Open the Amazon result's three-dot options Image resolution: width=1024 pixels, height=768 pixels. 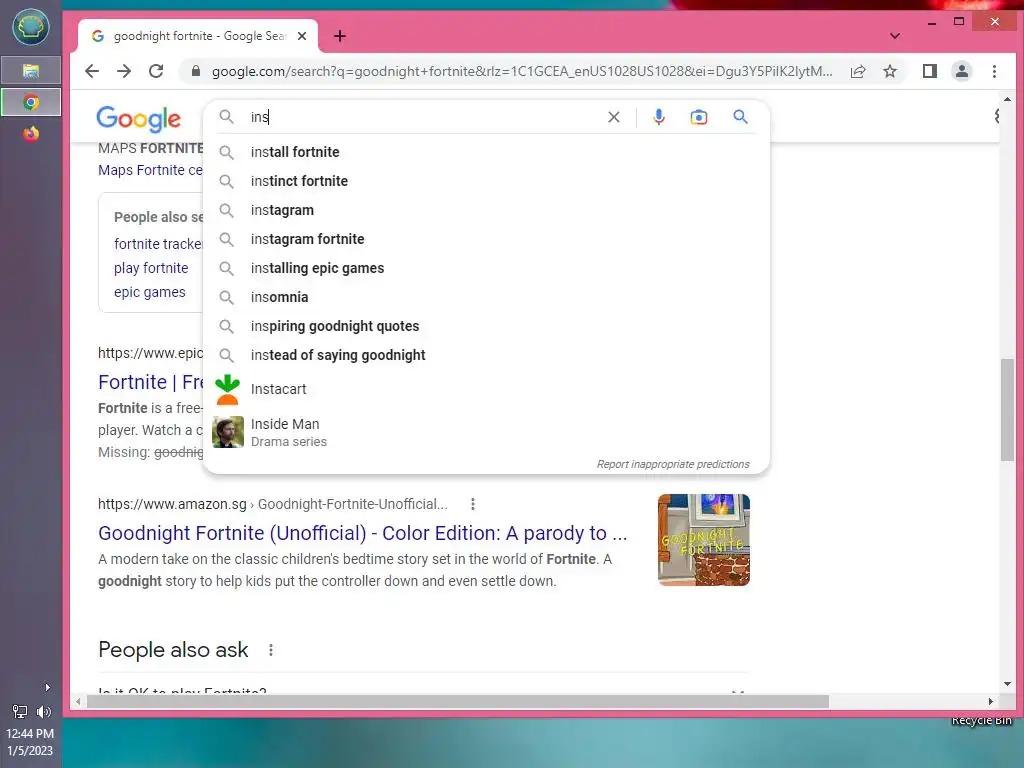(x=473, y=504)
